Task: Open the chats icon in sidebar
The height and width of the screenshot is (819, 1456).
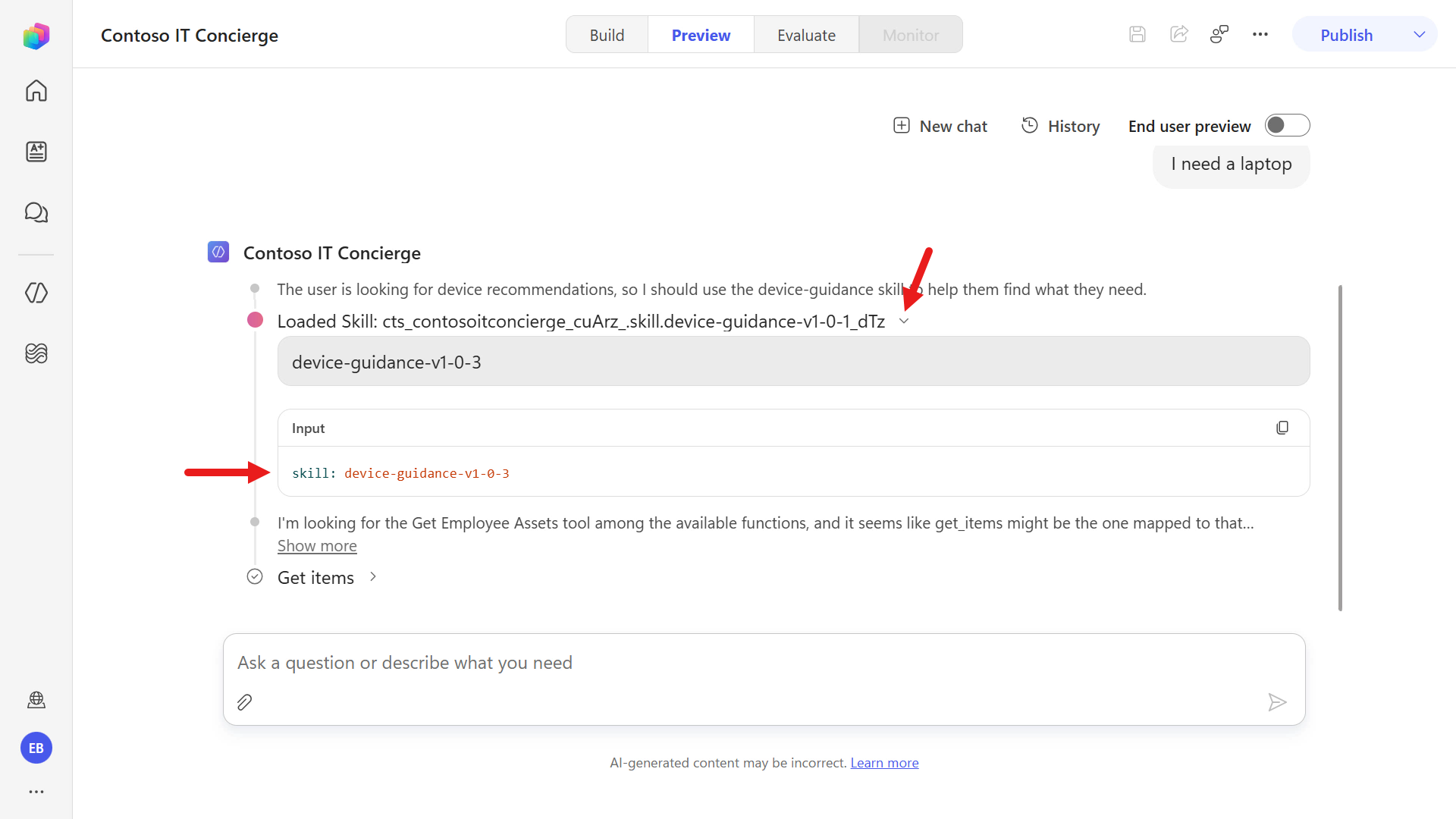Action: 36,212
